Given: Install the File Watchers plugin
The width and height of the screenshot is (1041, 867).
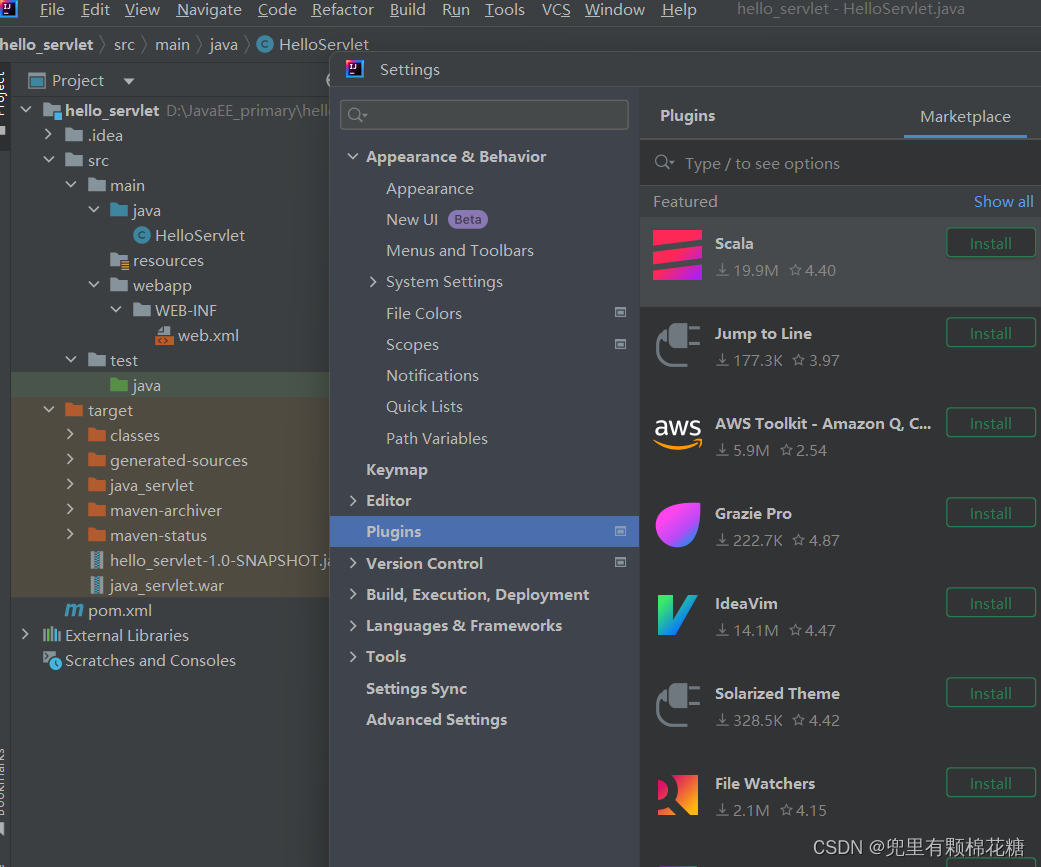Looking at the screenshot, I should tap(991, 783).
